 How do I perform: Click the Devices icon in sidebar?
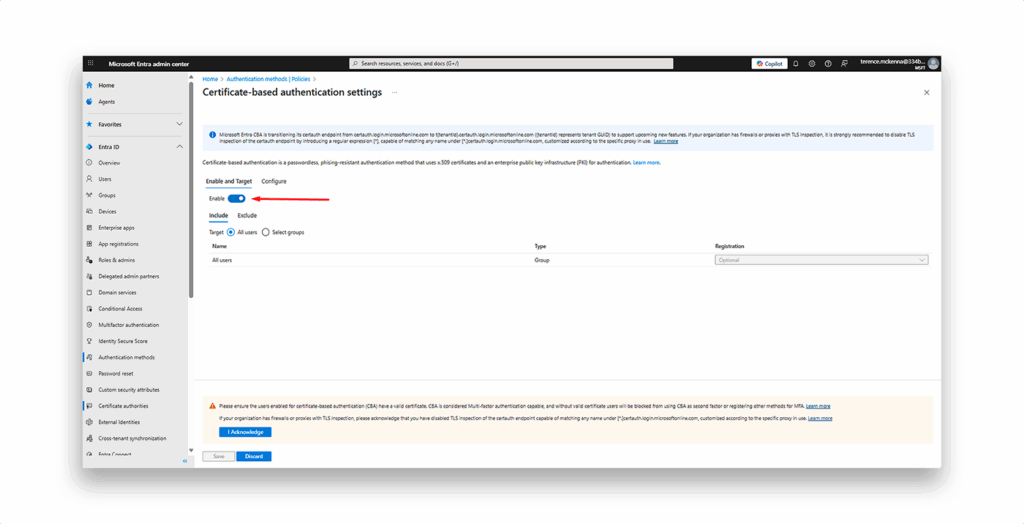point(89,212)
